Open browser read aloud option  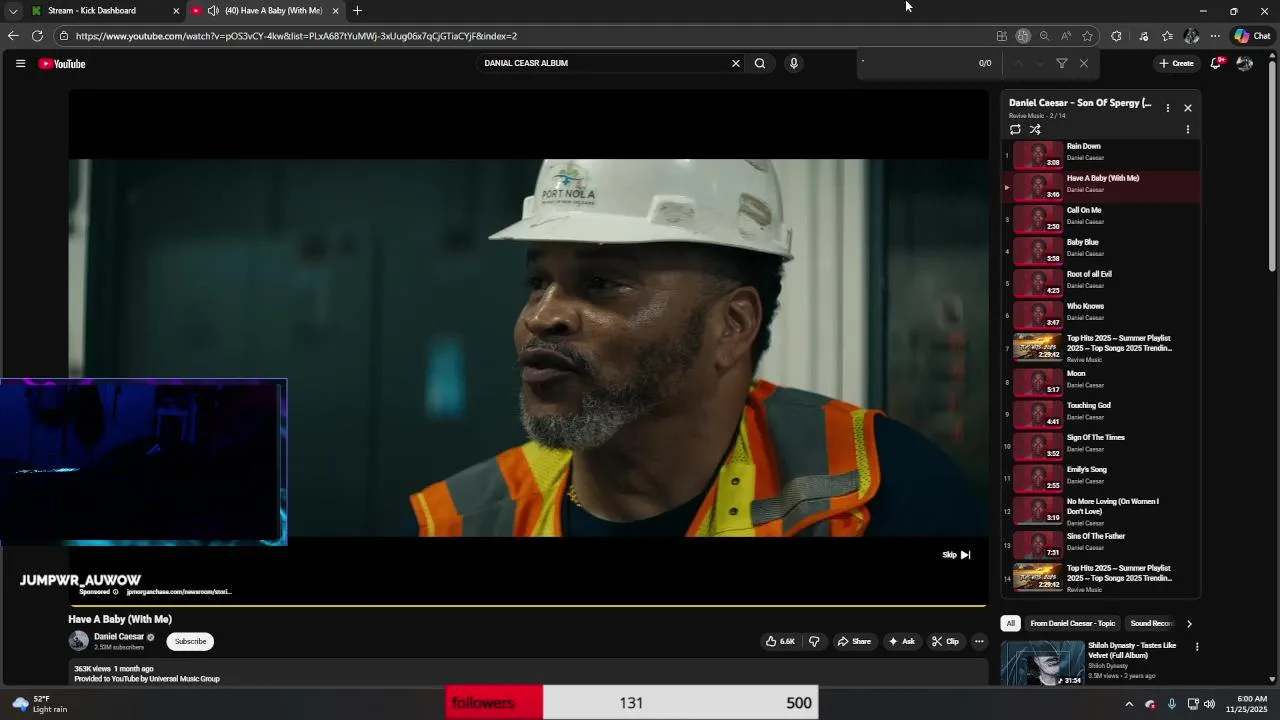pyautogui.click(x=1066, y=36)
